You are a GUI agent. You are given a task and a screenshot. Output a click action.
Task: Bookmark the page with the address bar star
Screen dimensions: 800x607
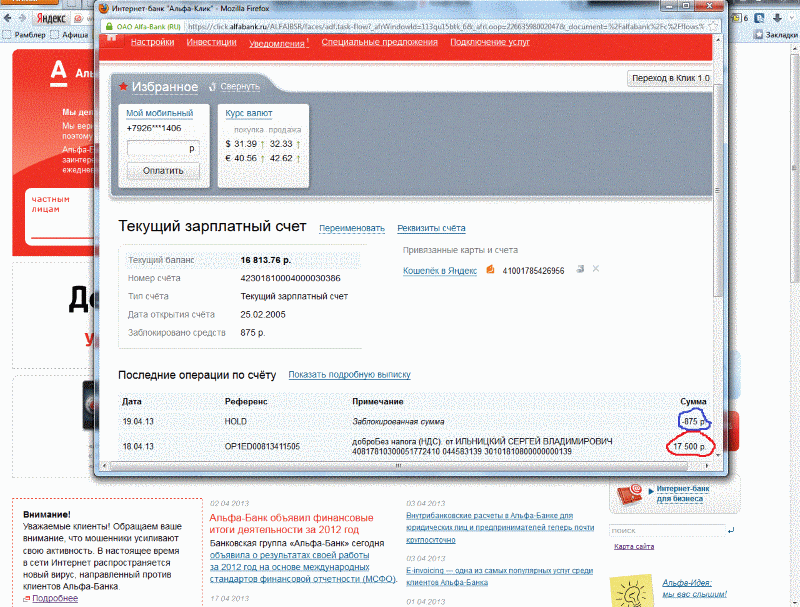point(713,27)
